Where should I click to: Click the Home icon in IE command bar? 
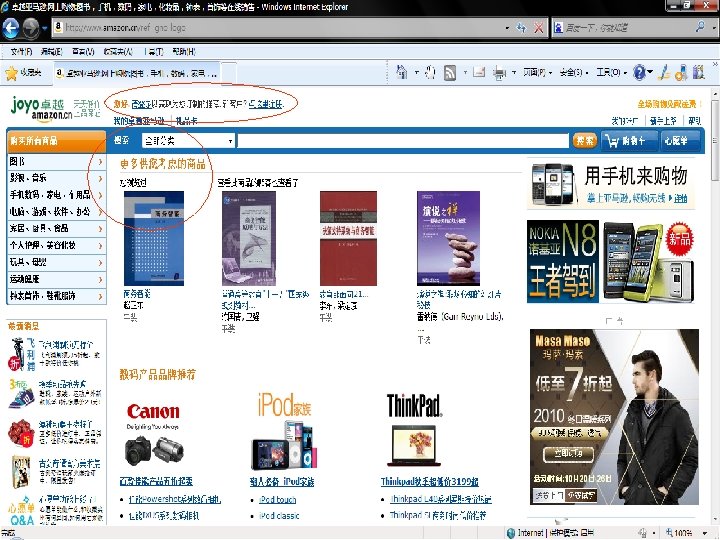pyautogui.click(x=402, y=72)
